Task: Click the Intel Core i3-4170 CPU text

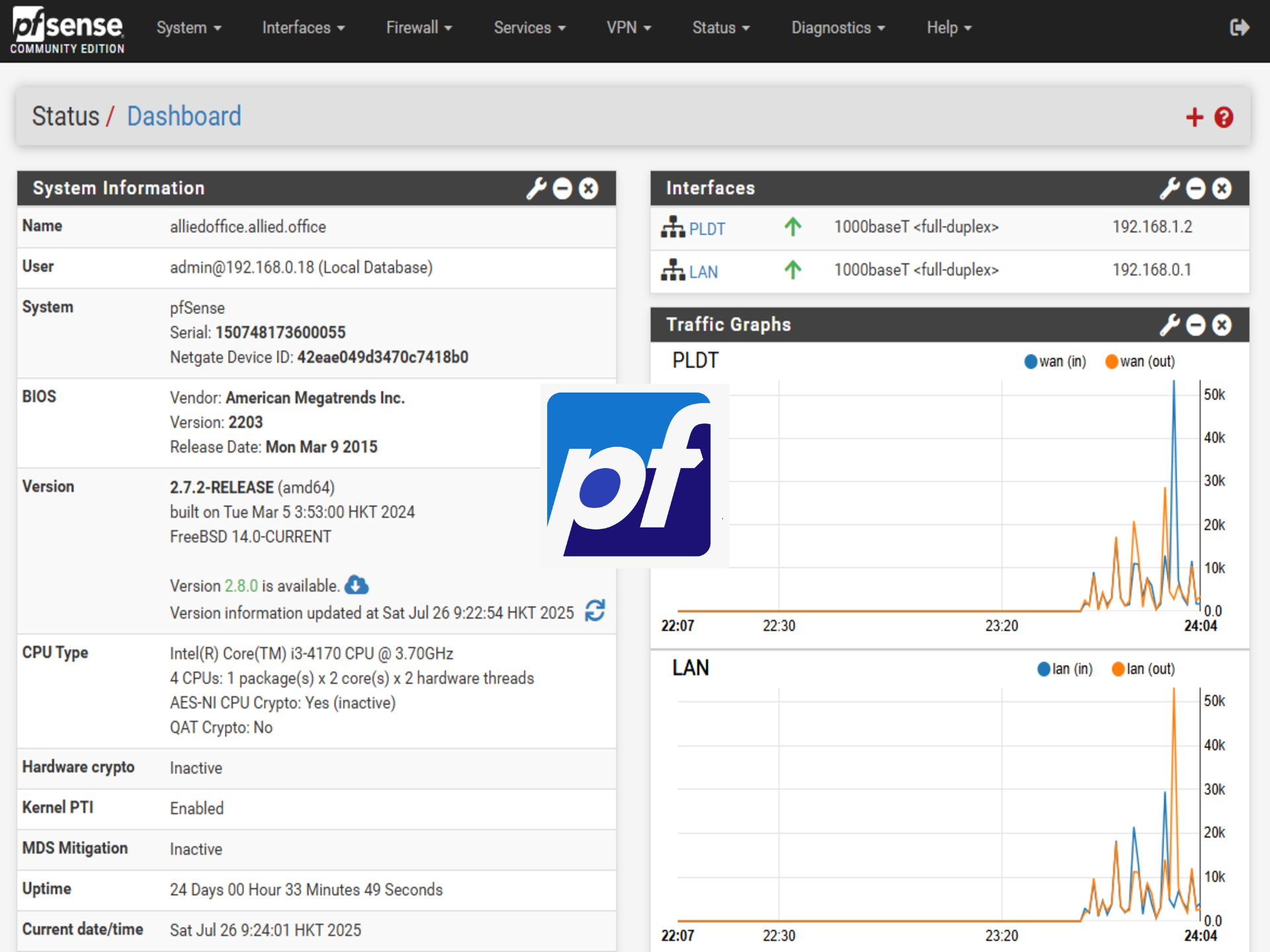Action: 312,653
